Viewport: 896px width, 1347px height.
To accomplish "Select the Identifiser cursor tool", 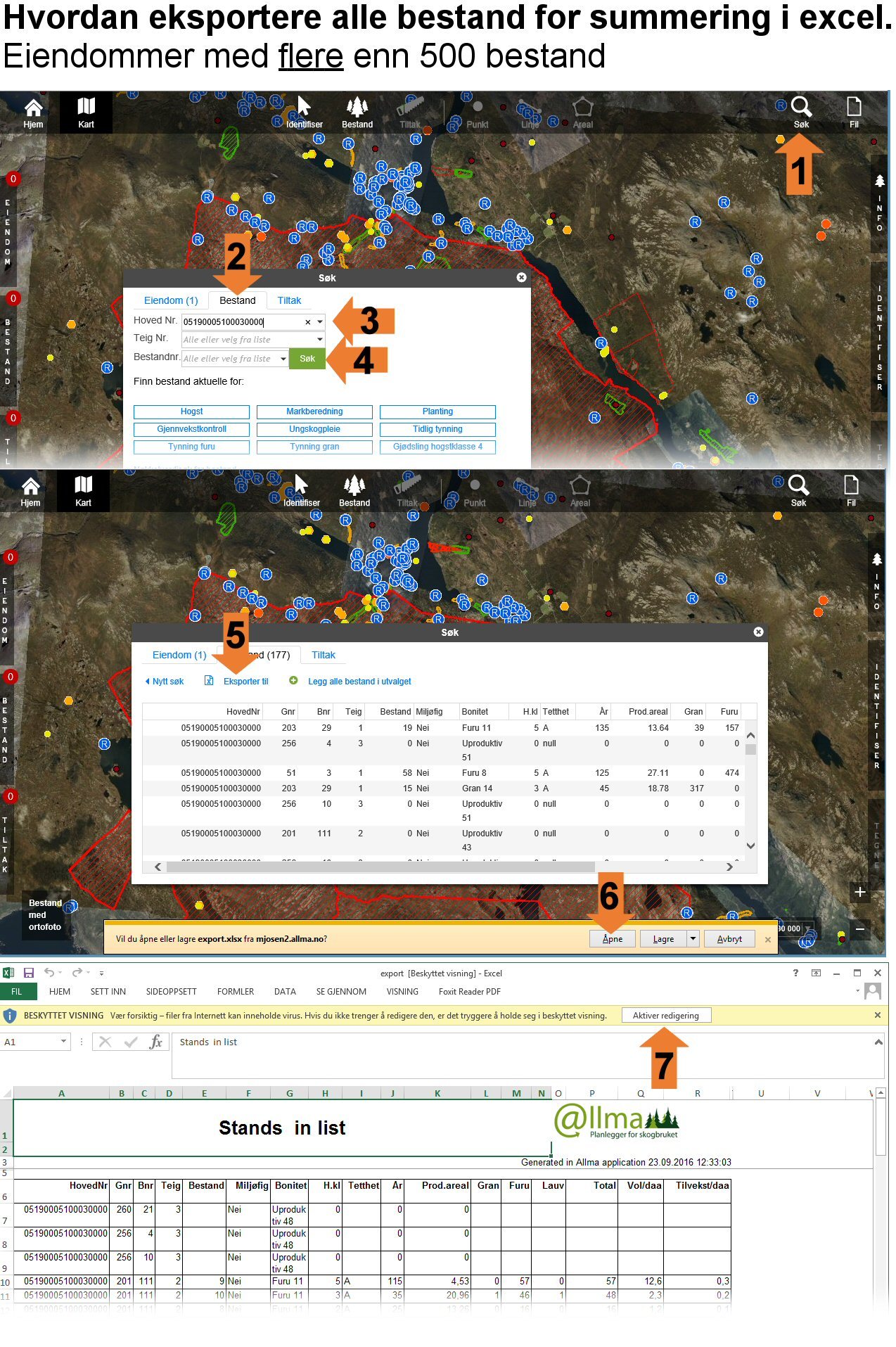I will pyautogui.click(x=304, y=110).
